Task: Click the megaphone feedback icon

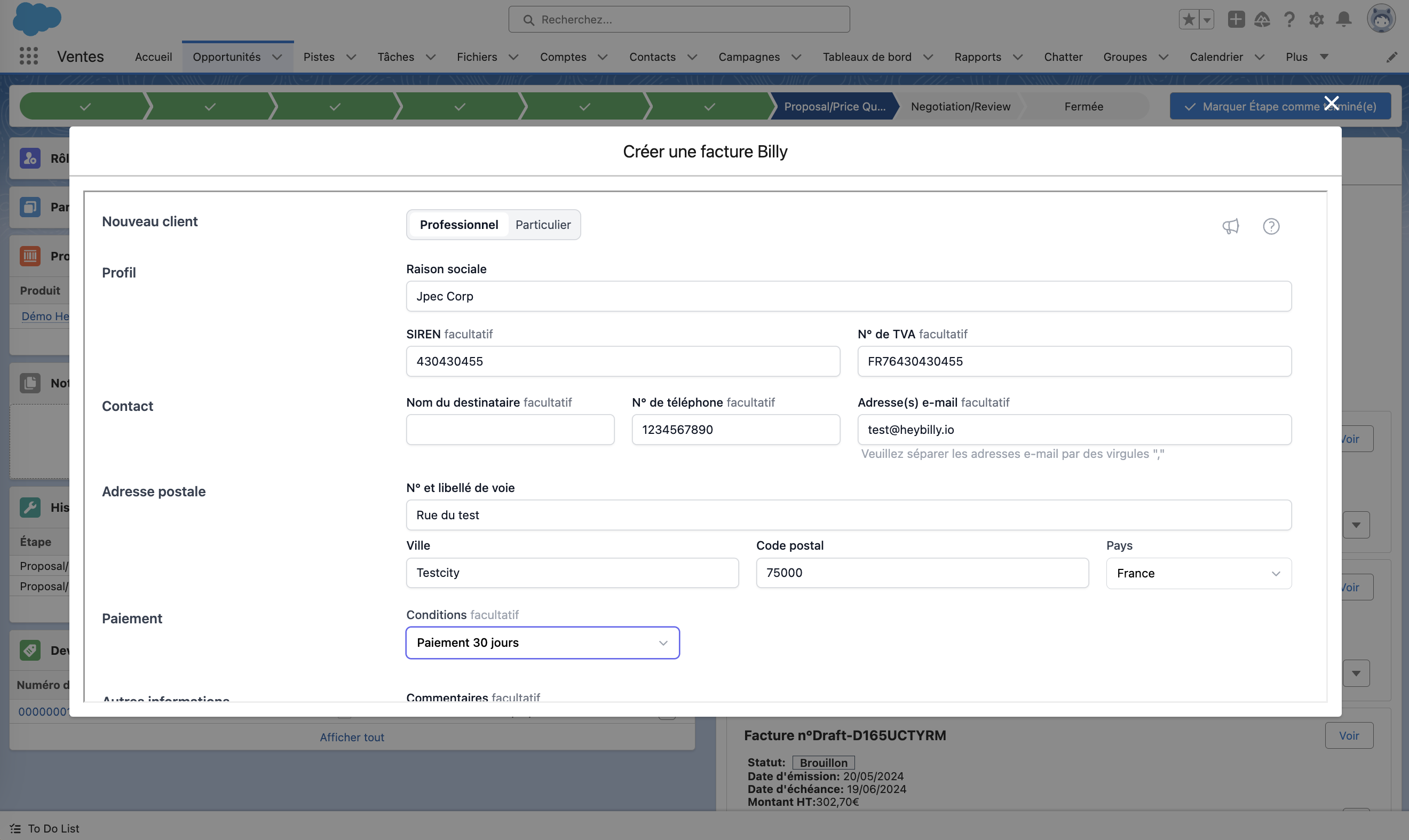Action: pos(1231,226)
